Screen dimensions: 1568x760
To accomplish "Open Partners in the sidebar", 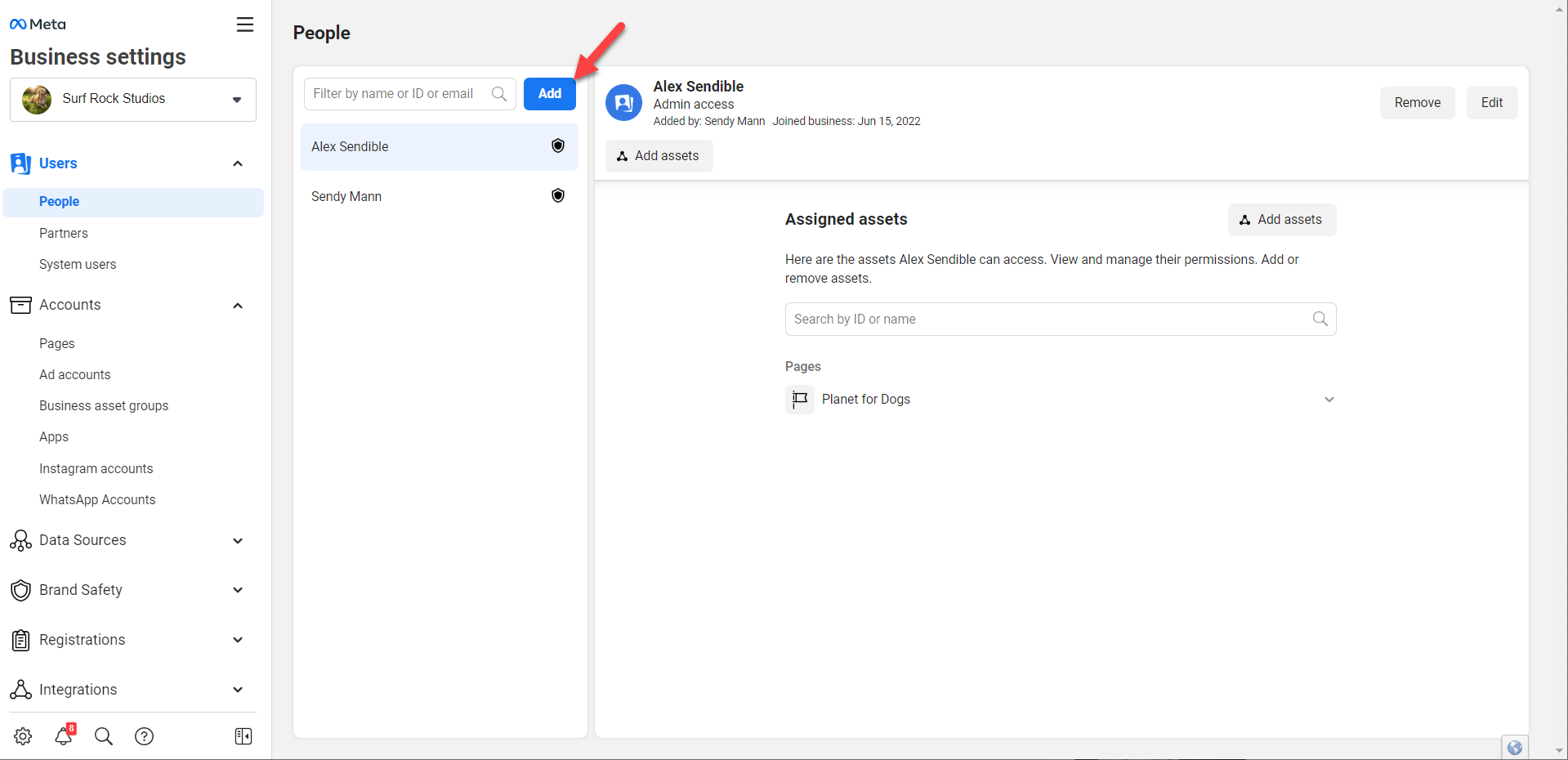I will coord(64,233).
